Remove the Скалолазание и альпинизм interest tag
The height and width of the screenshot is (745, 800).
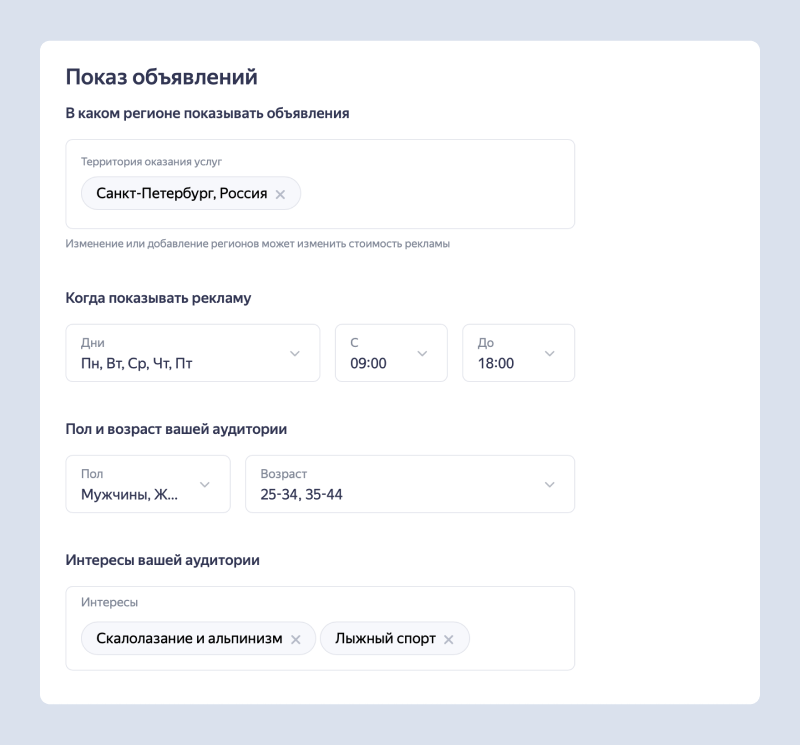[x=296, y=640]
